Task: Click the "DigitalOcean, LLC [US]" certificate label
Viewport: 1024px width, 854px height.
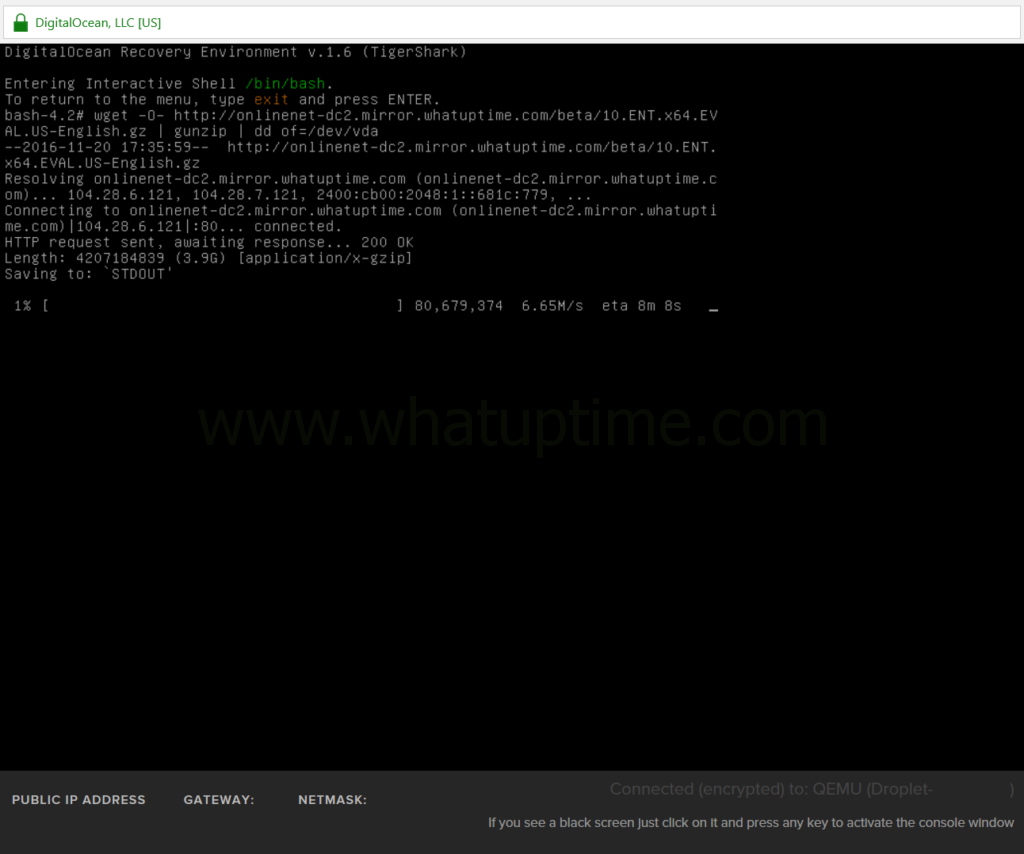Action: (98, 23)
